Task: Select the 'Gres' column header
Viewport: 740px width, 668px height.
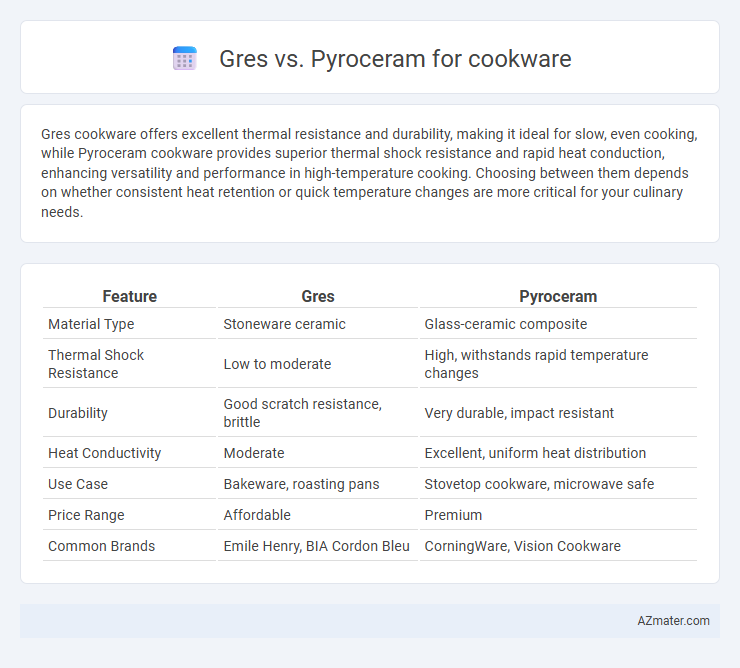Action: 318,296
